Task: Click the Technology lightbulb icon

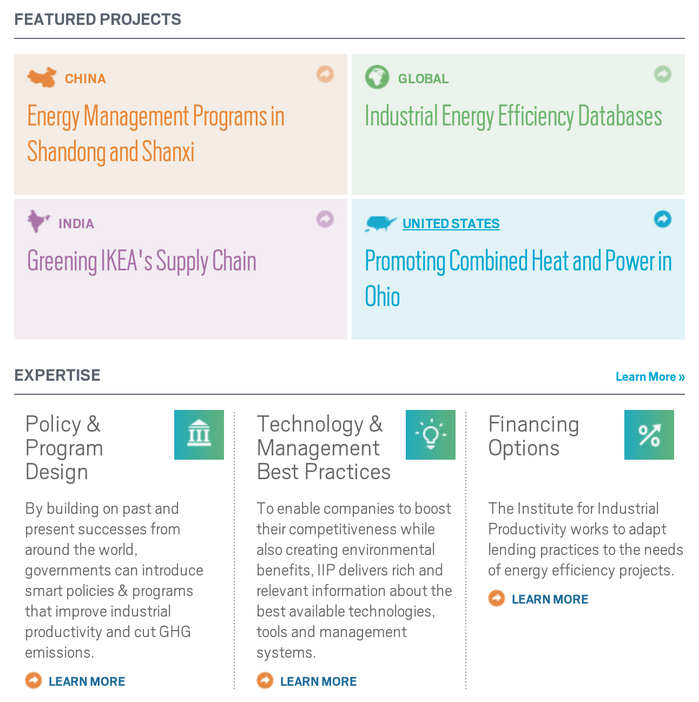Action: pos(430,435)
